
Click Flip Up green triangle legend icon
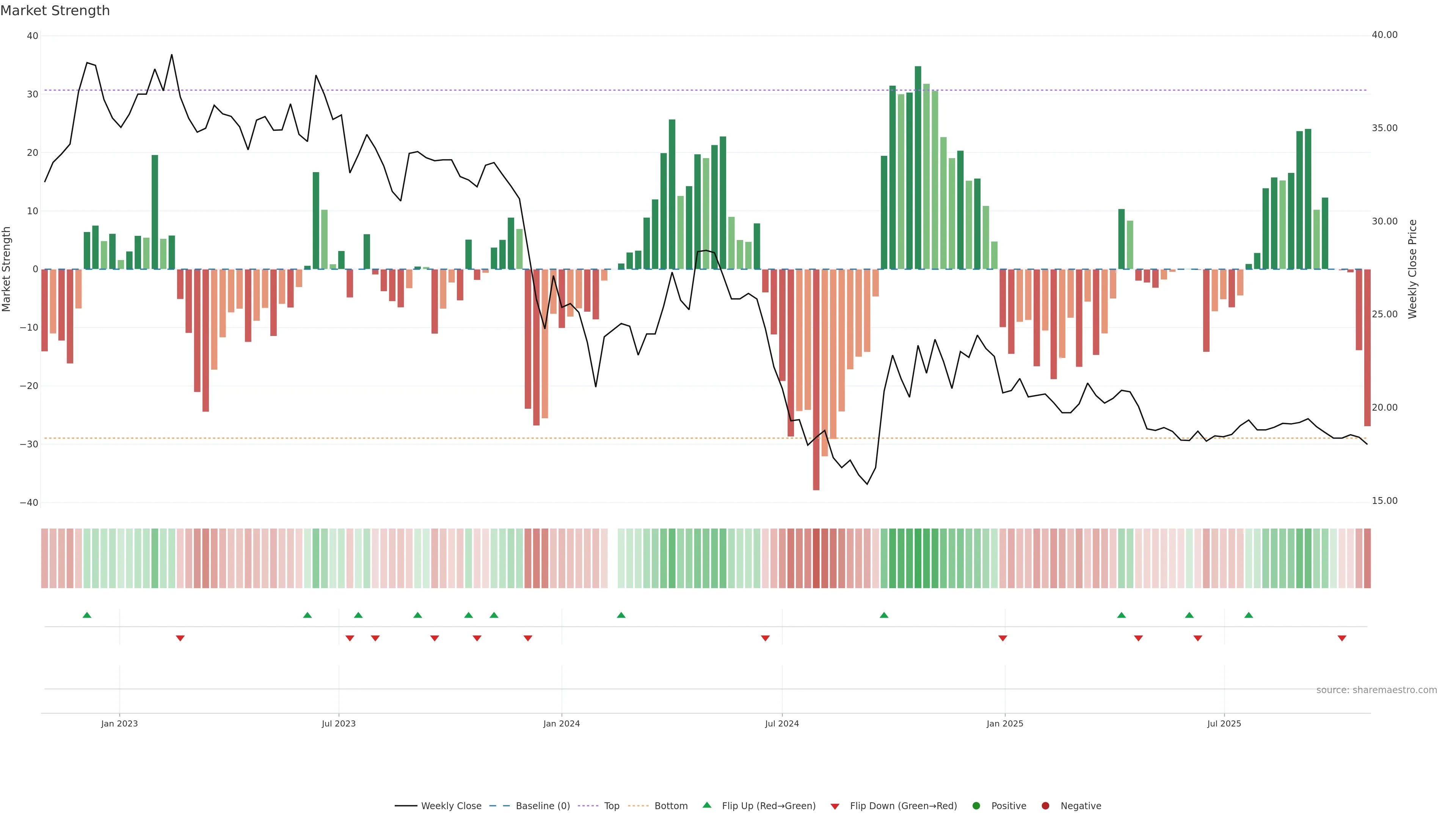click(706, 805)
